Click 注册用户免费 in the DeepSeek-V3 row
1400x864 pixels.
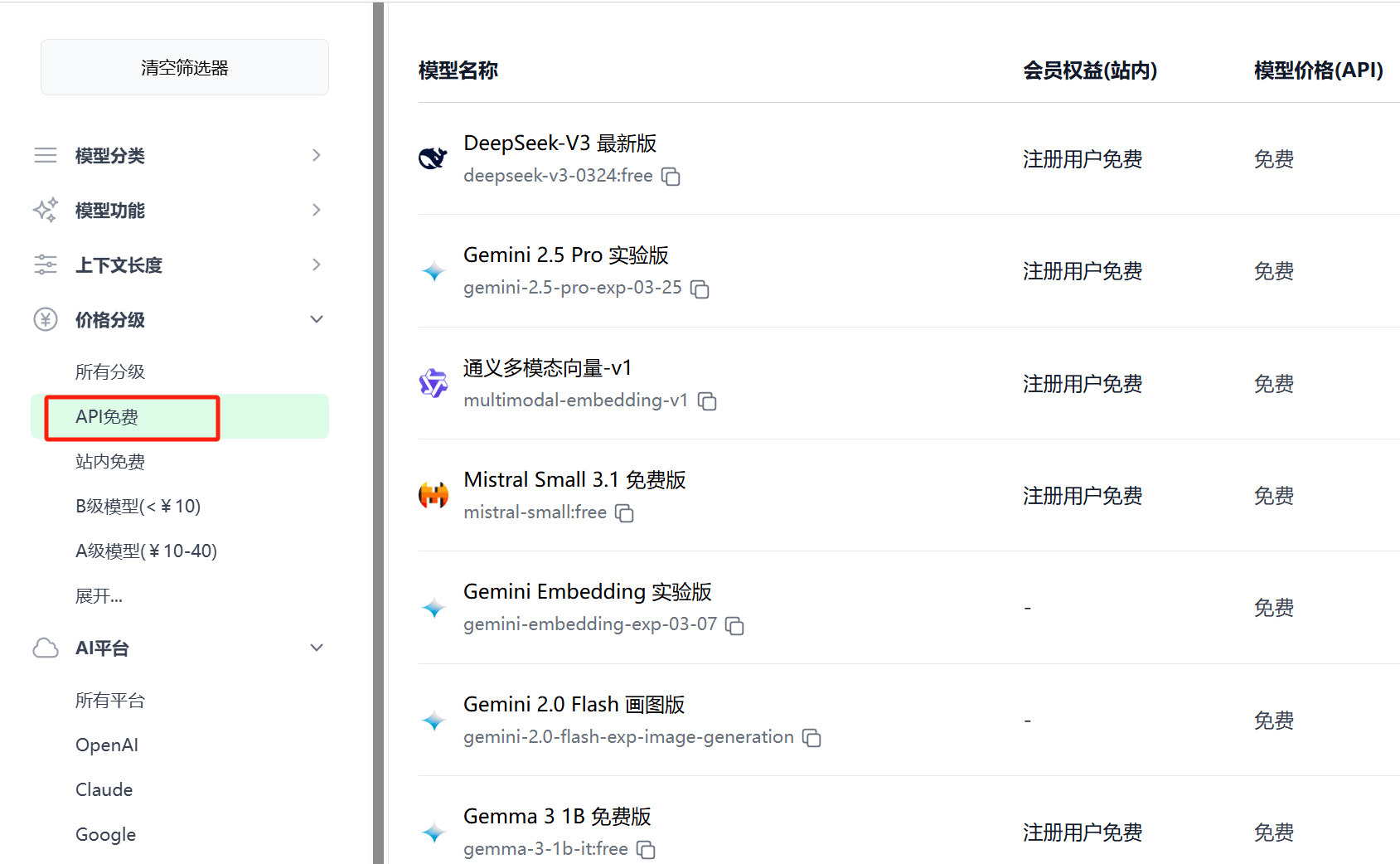click(x=1083, y=159)
